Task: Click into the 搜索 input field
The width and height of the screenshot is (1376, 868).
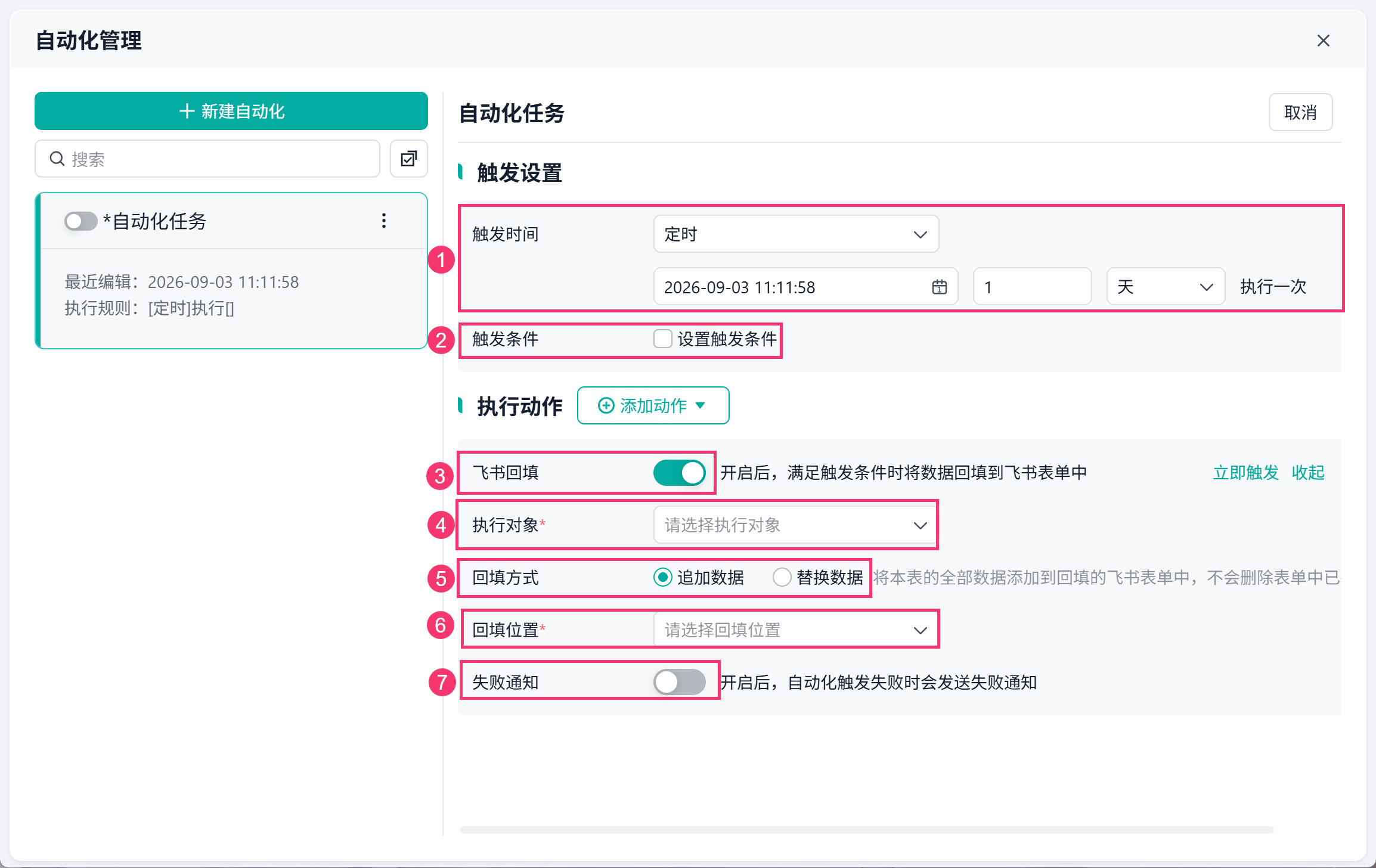Action: tap(207, 159)
